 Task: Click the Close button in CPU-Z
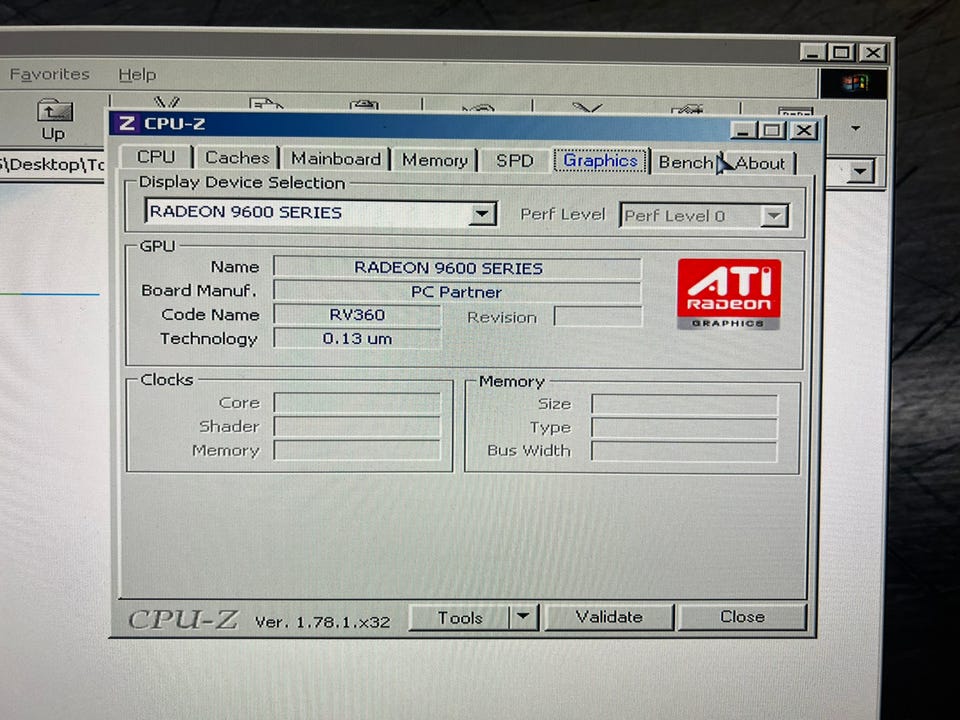[742, 617]
